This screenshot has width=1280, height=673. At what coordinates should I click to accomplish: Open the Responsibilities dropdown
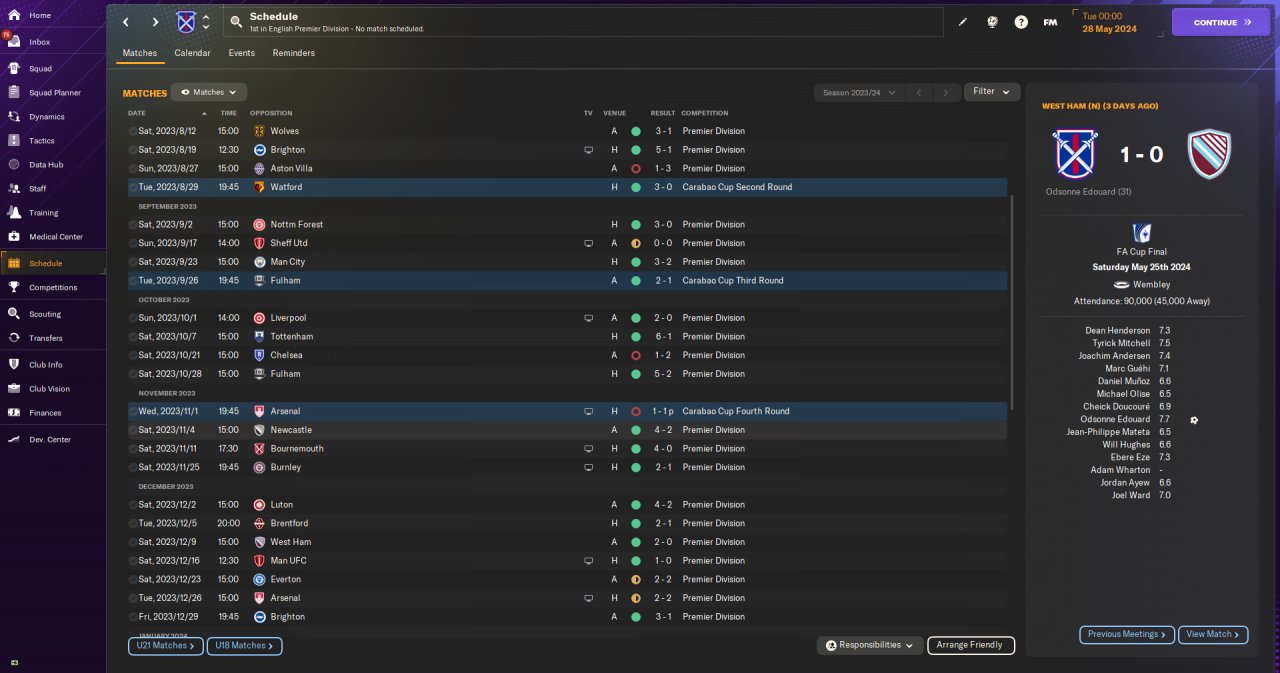[869, 646]
